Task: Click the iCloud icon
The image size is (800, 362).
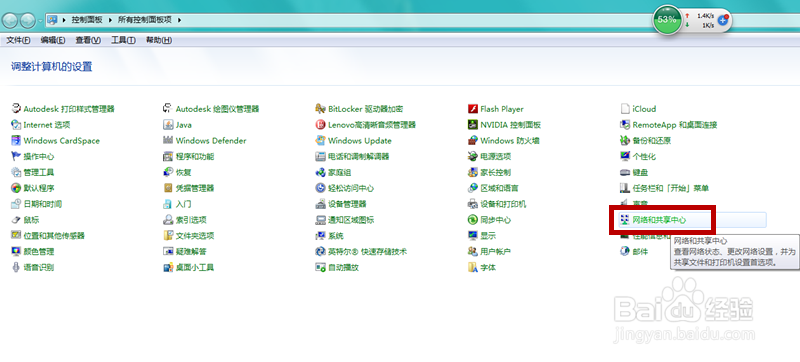Action: click(625, 109)
